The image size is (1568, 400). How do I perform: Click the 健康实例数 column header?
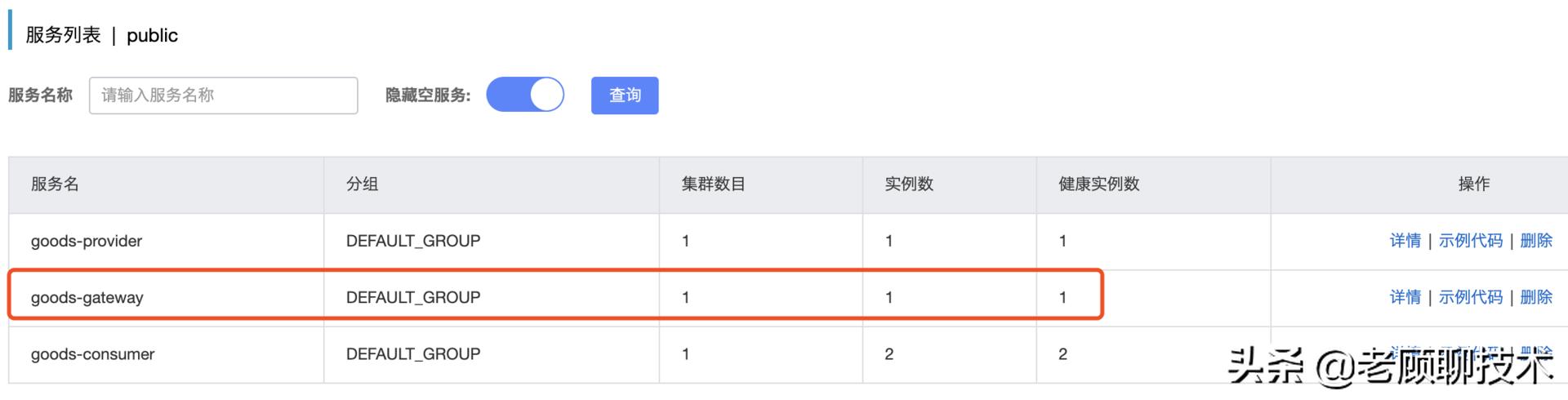coord(1098,184)
